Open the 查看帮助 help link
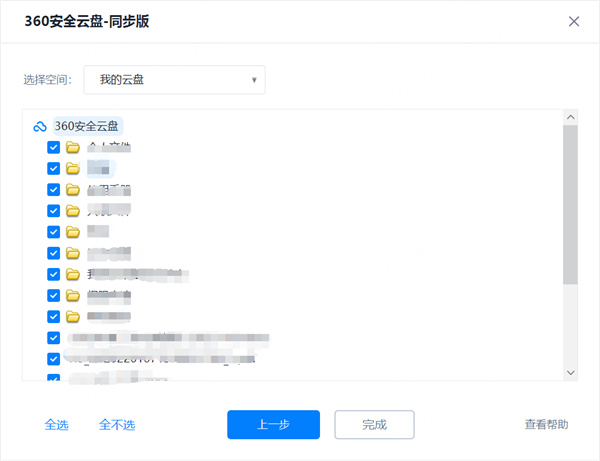The image size is (600, 461). click(546, 424)
